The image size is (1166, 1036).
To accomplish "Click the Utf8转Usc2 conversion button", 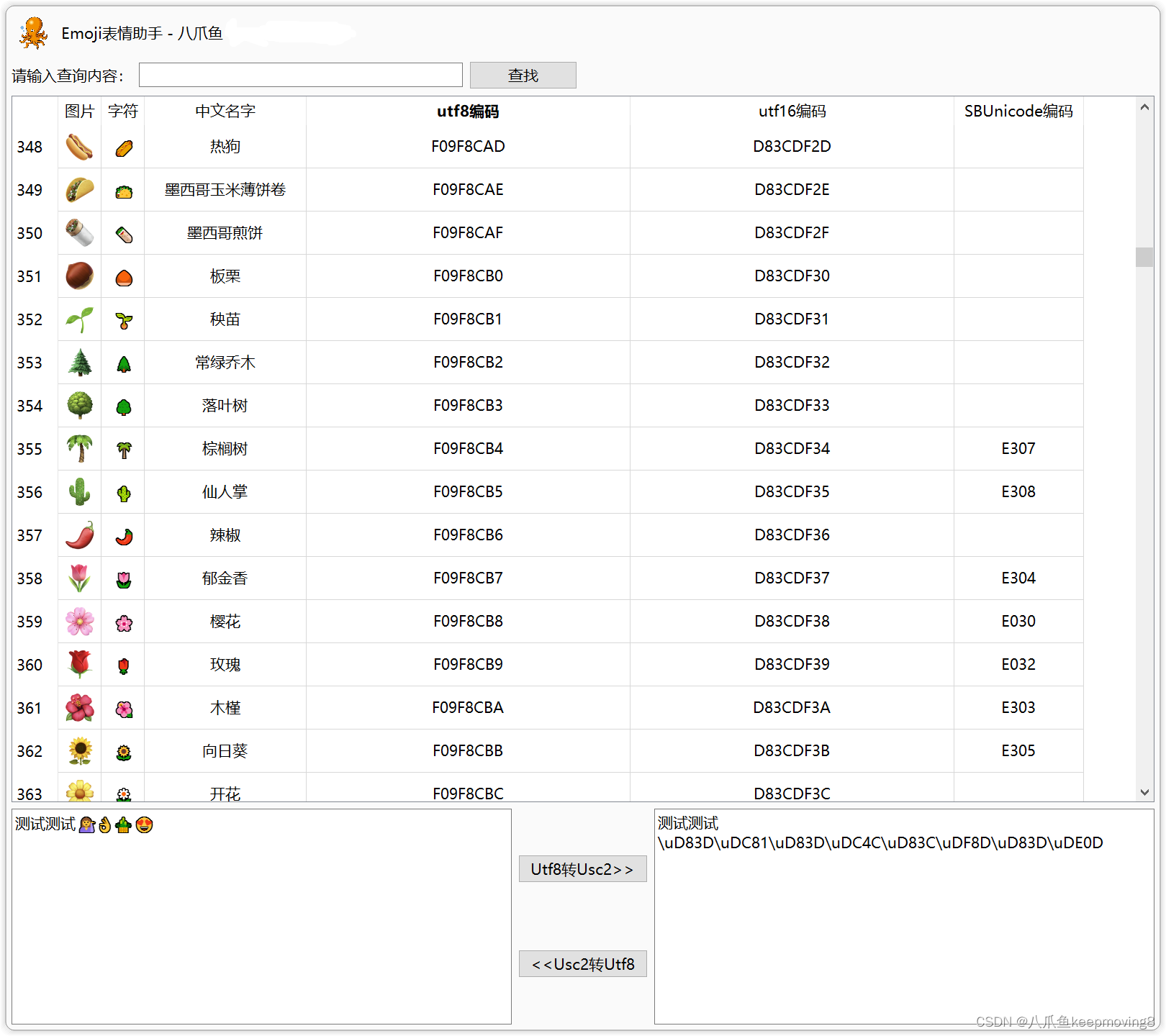I will click(582, 869).
